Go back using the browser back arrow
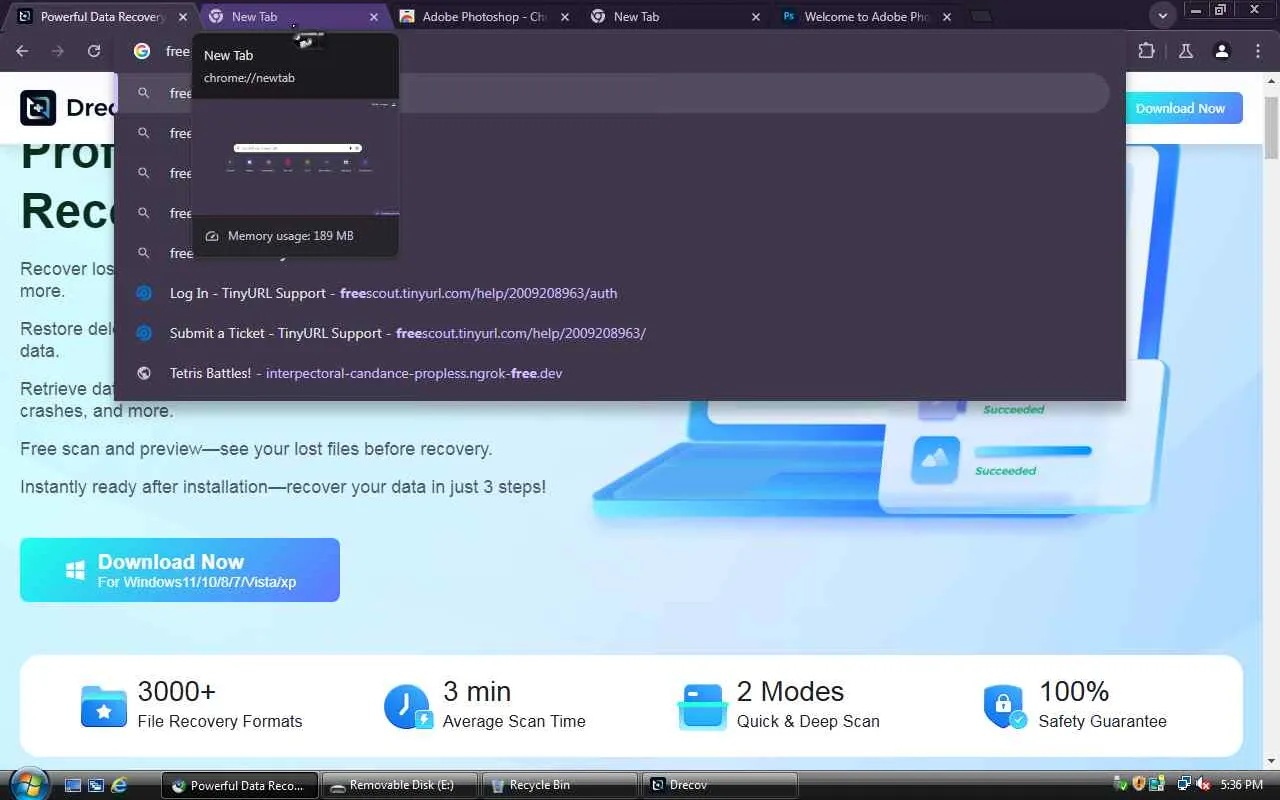 coord(22,51)
